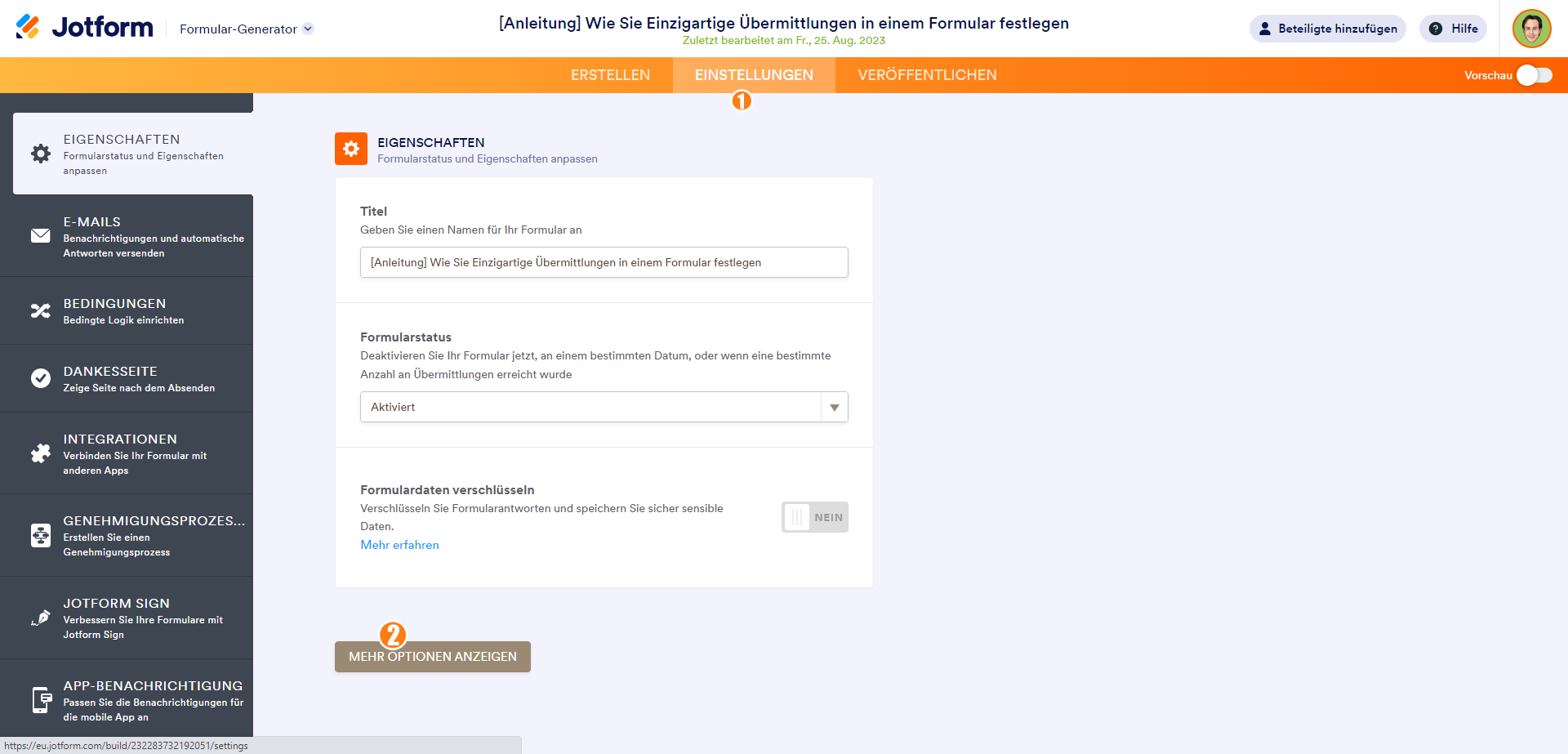1568x754 pixels.
Task: Follow the Mehr erfahren link
Action: (x=400, y=545)
